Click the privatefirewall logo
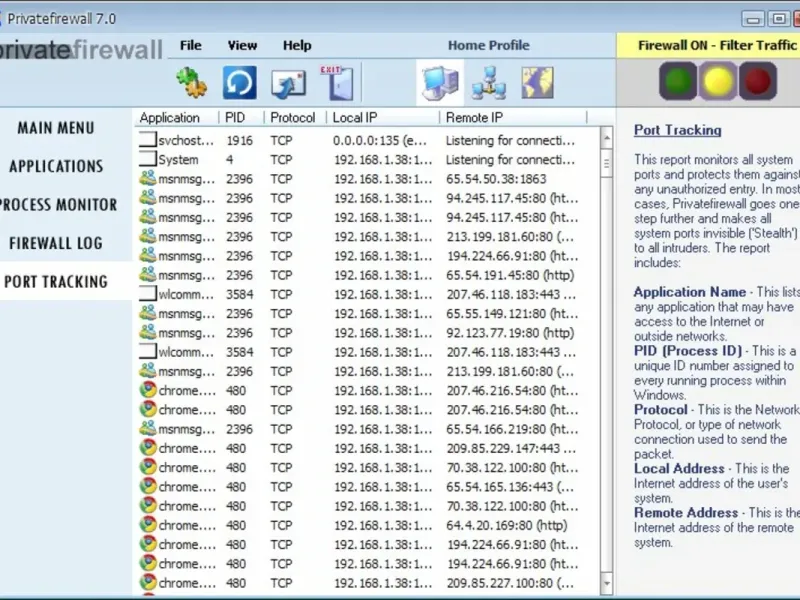This screenshot has width=800, height=600. [x=81, y=49]
